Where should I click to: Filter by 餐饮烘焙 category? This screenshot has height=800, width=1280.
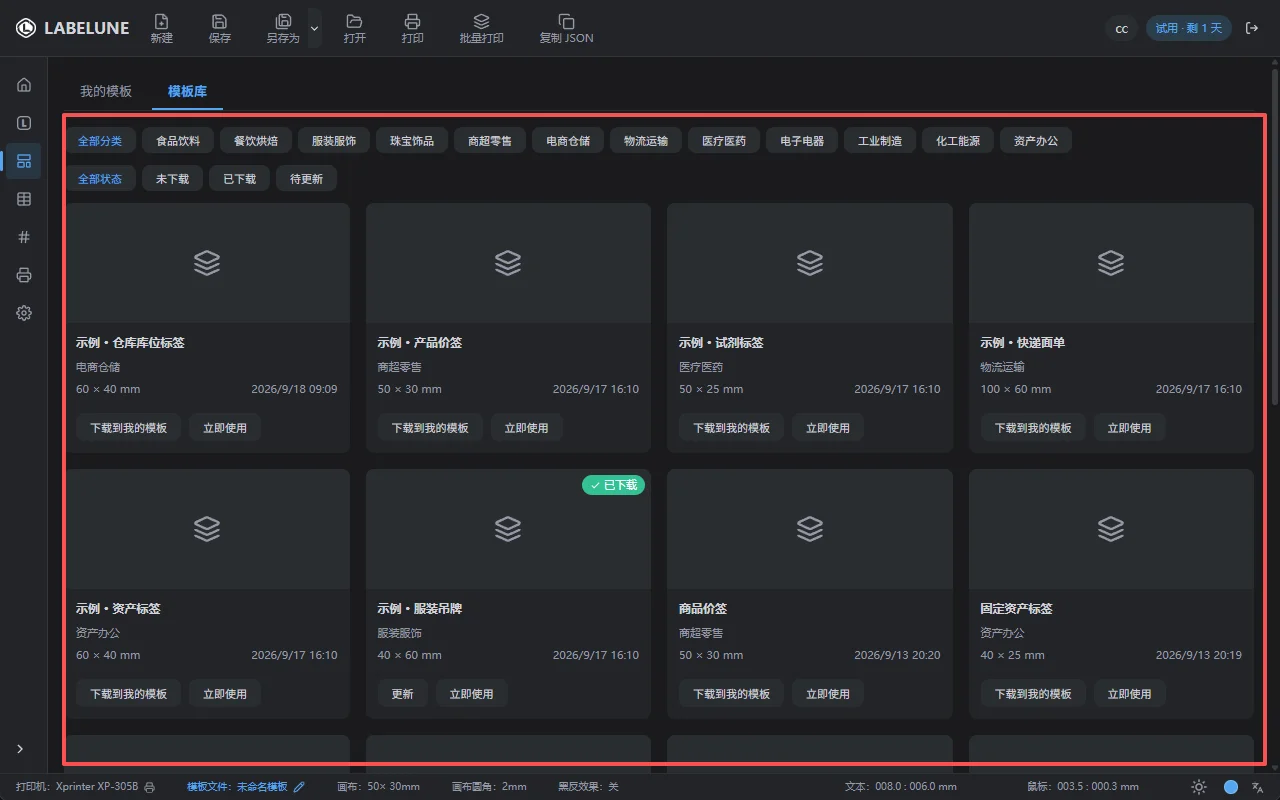256,141
